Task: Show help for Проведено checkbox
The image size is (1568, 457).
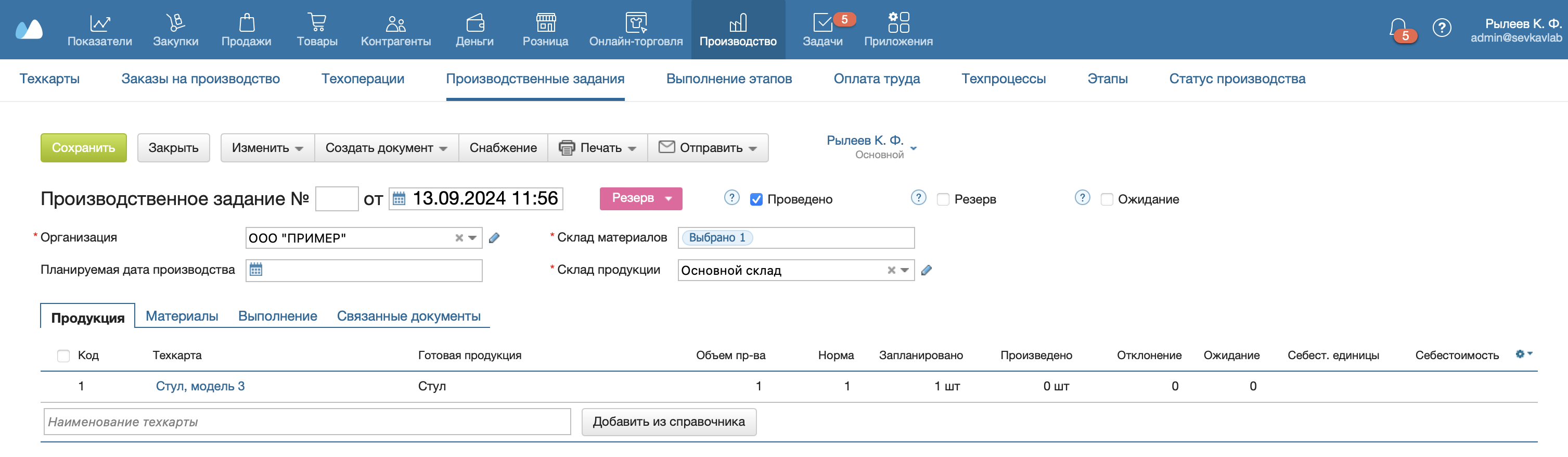Action: tap(731, 198)
